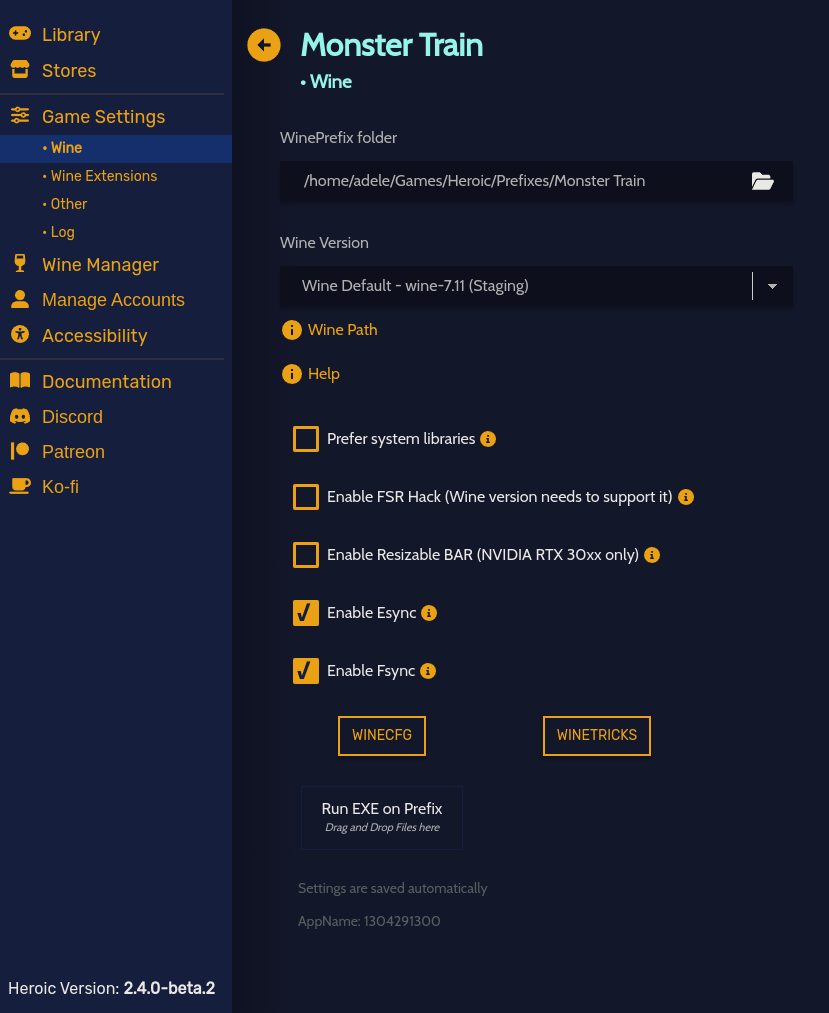The height and width of the screenshot is (1013, 829).
Task: Click the info icon beside Help
Action: pyautogui.click(x=291, y=374)
